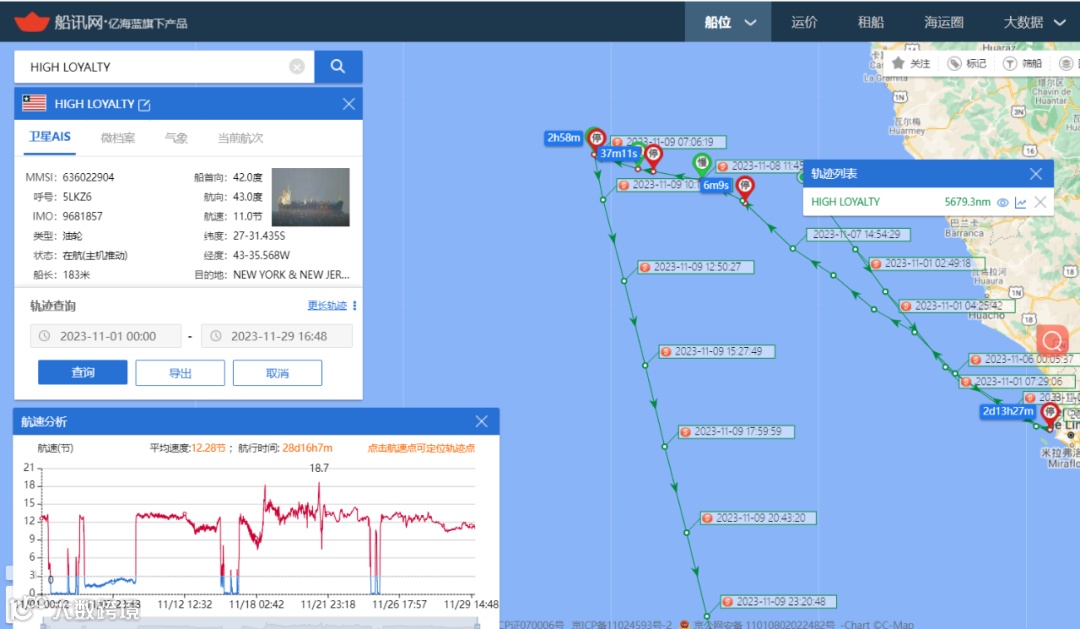Click track label 2023-11-06 00:05:37
This screenshot has height=629, width=1080.
(x=1024, y=360)
